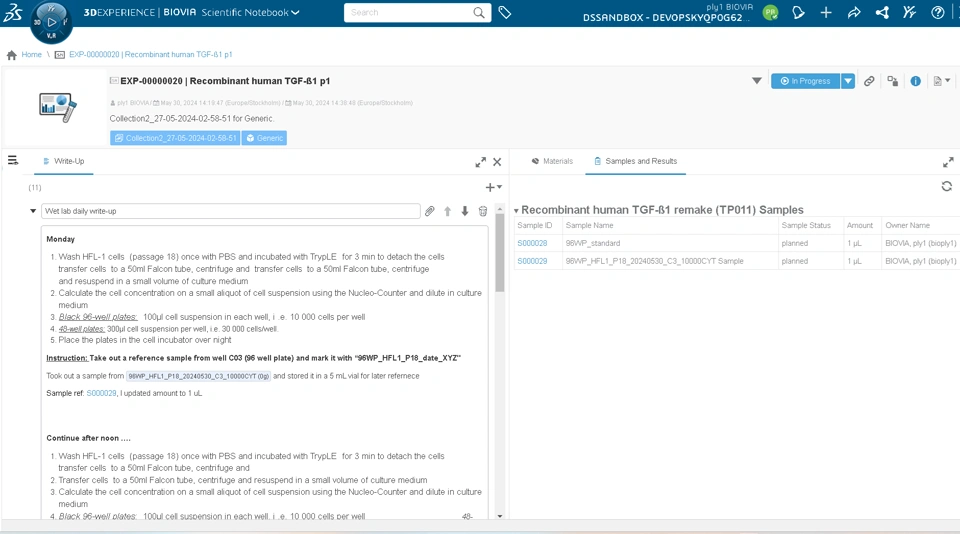The image size is (960, 534).
Task: Sort by Sample Status column header
Action: (x=810, y=225)
